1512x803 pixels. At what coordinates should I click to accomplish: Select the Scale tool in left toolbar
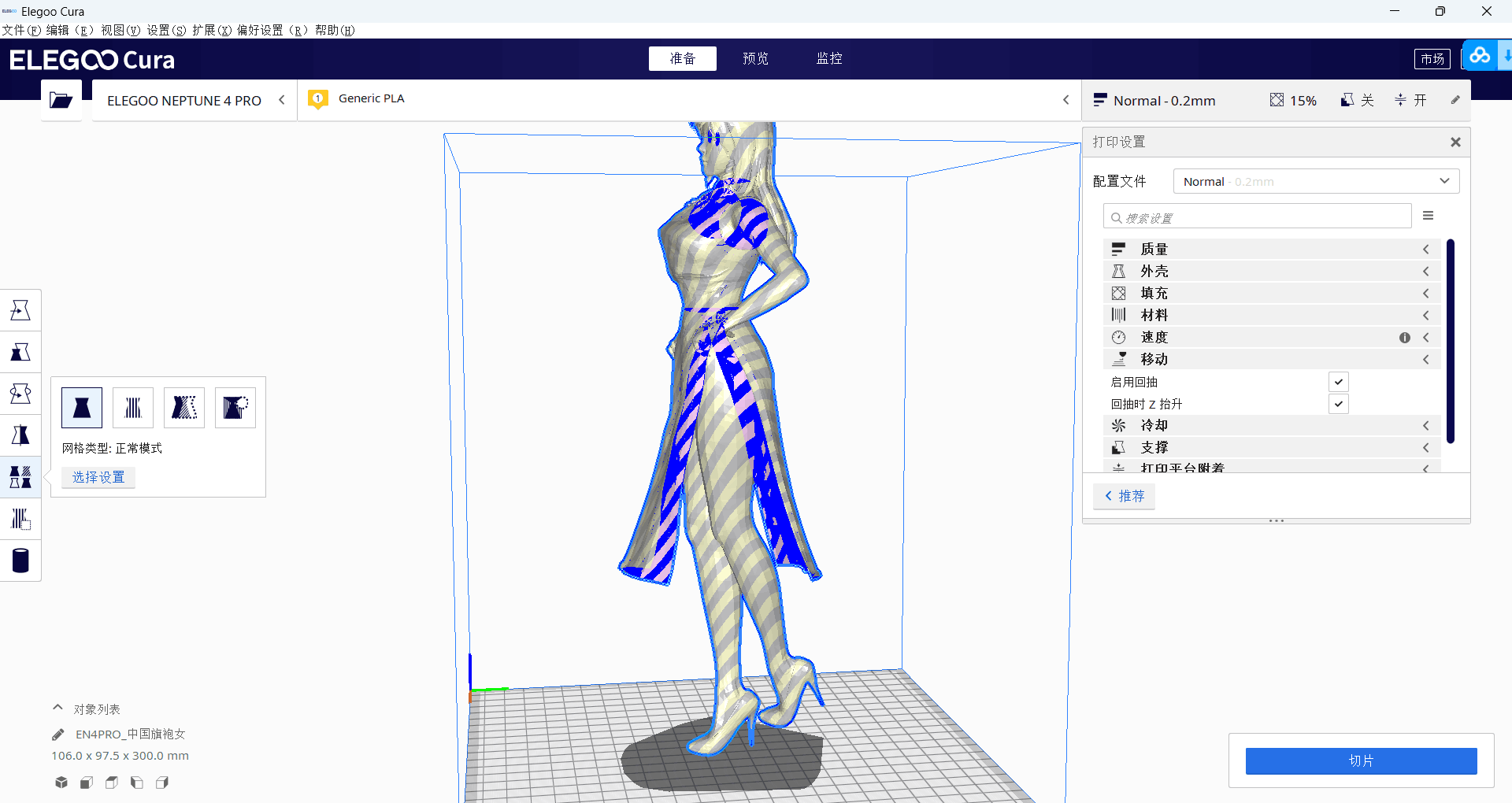pos(20,352)
